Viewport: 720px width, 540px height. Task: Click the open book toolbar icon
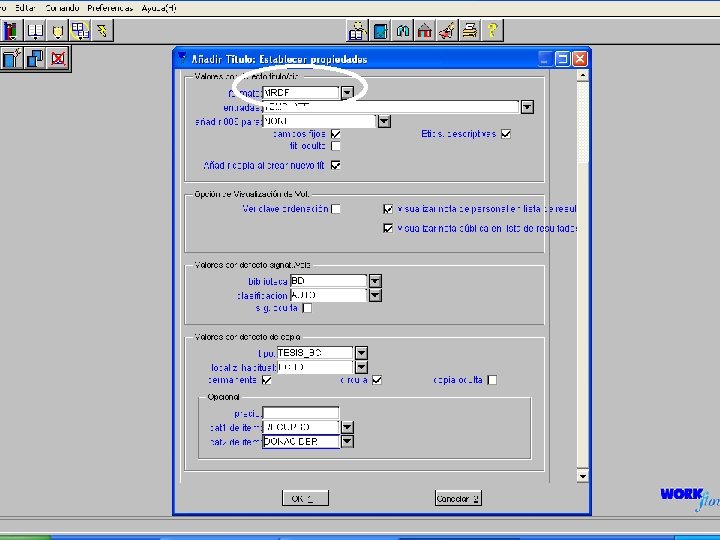pyautogui.click(x=35, y=31)
